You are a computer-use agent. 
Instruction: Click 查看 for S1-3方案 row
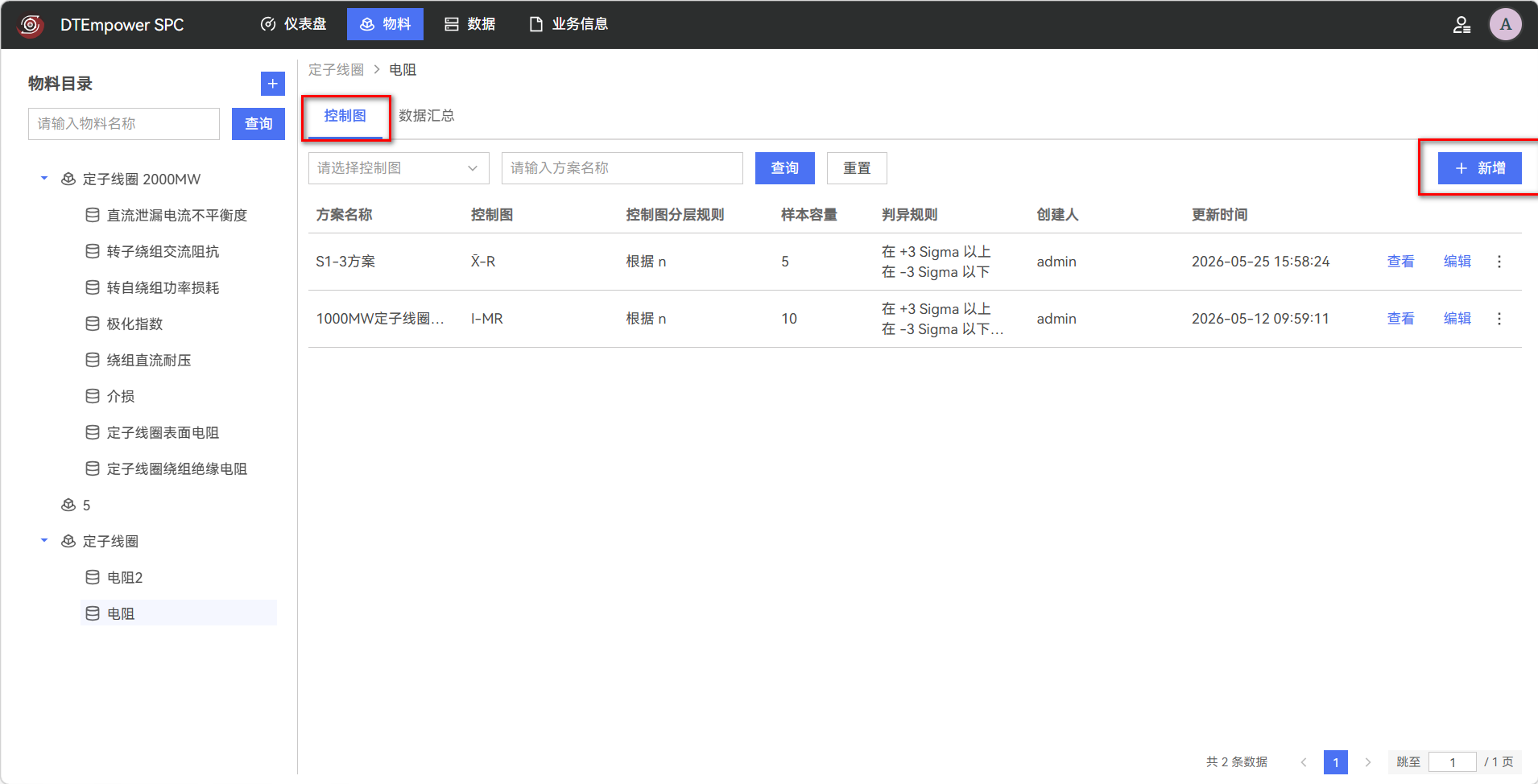(x=1401, y=262)
